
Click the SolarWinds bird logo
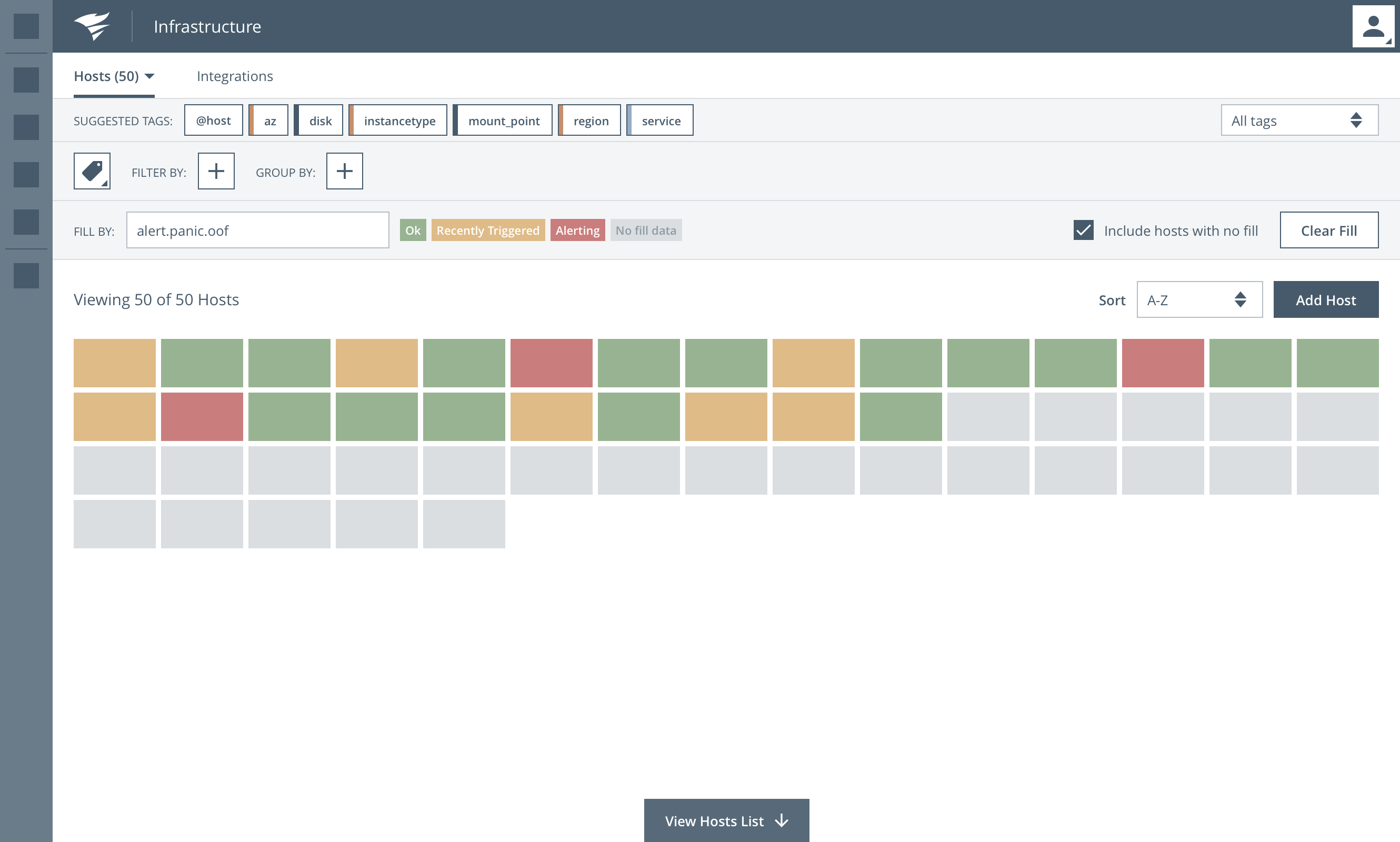click(x=92, y=26)
